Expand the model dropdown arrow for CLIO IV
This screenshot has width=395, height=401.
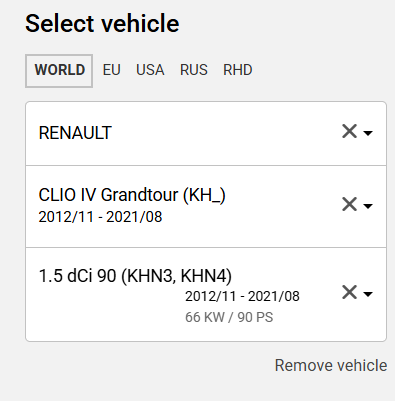tap(368, 206)
